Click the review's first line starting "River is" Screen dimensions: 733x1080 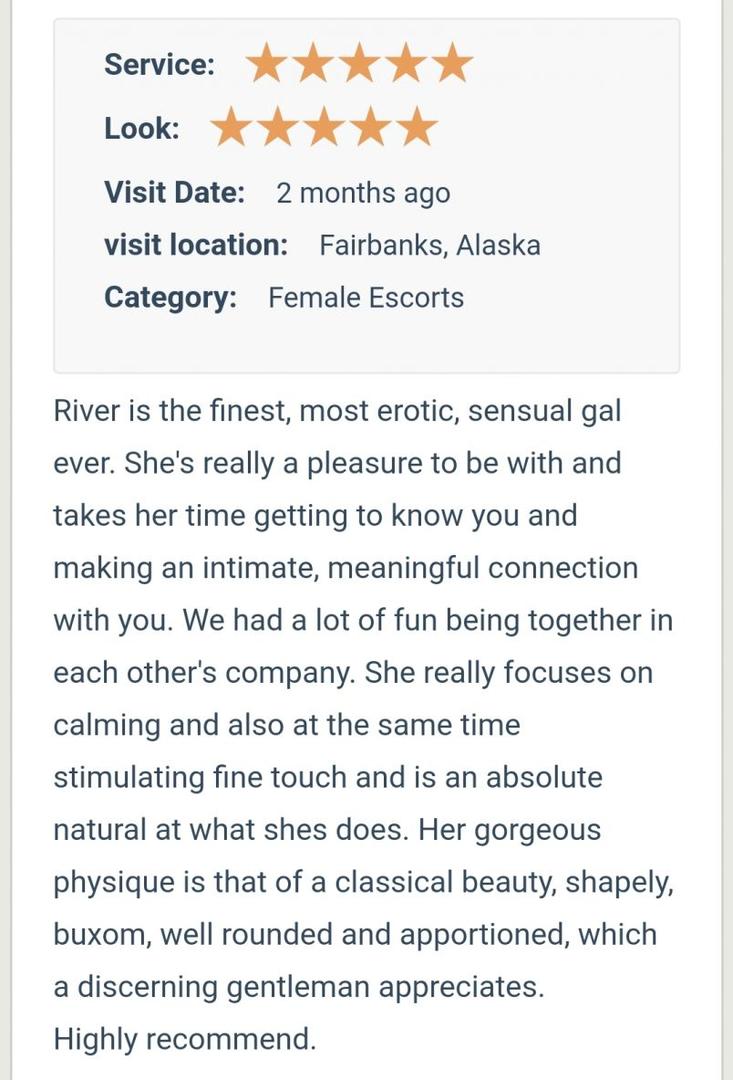[x=338, y=411]
